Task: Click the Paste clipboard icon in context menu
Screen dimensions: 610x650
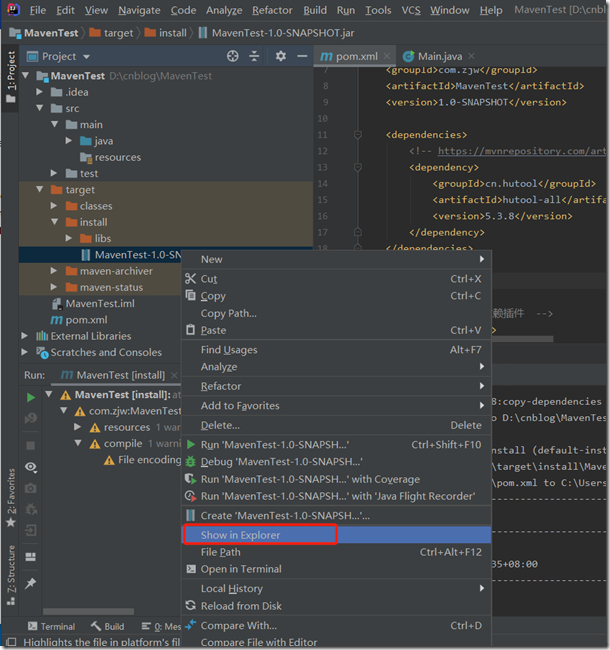Action: click(x=191, y=330)
